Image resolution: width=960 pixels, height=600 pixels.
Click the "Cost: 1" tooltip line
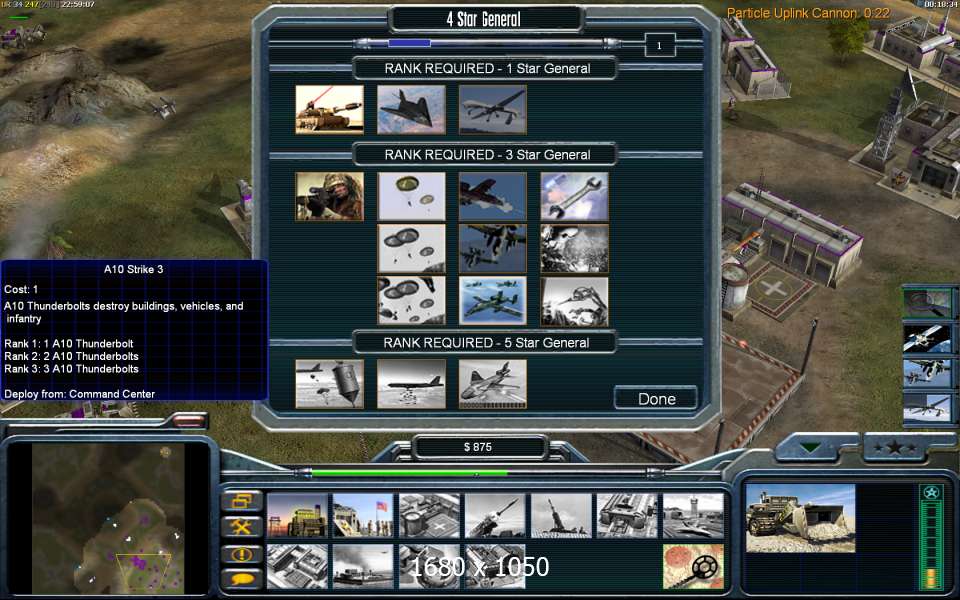tap(21, 290)
